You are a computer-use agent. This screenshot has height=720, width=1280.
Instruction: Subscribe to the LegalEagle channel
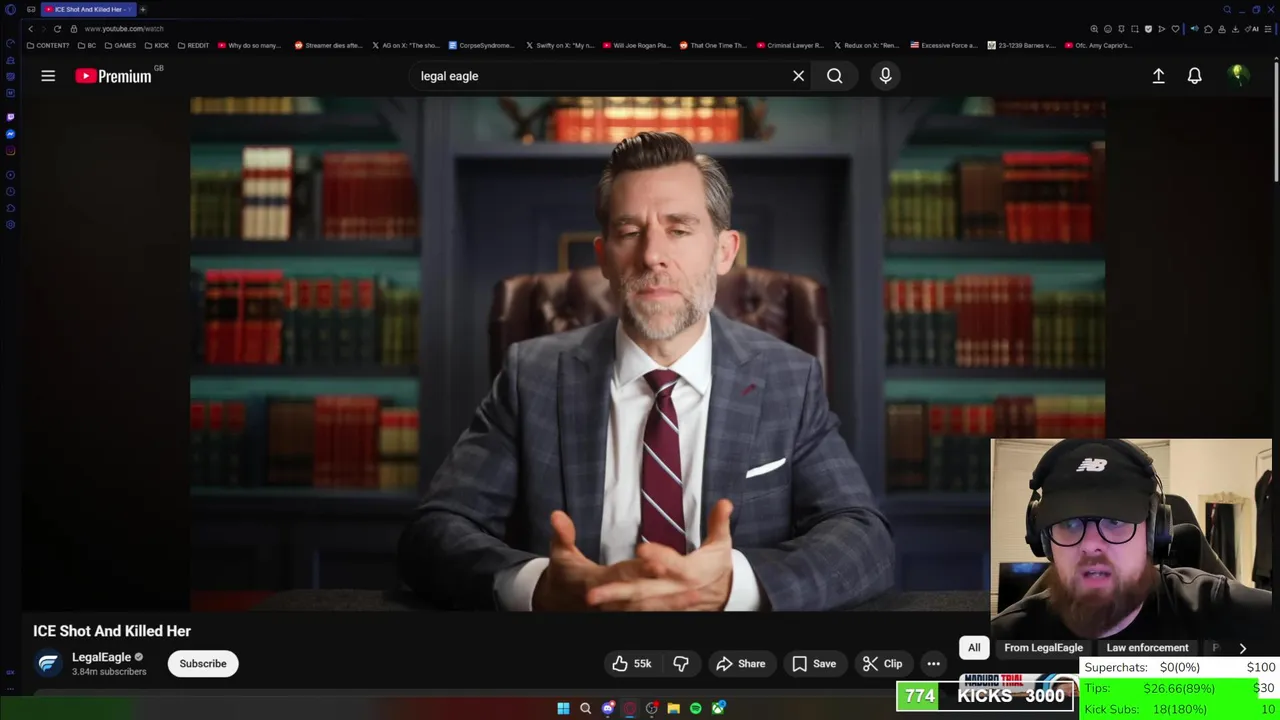click(x=203, y=664)
